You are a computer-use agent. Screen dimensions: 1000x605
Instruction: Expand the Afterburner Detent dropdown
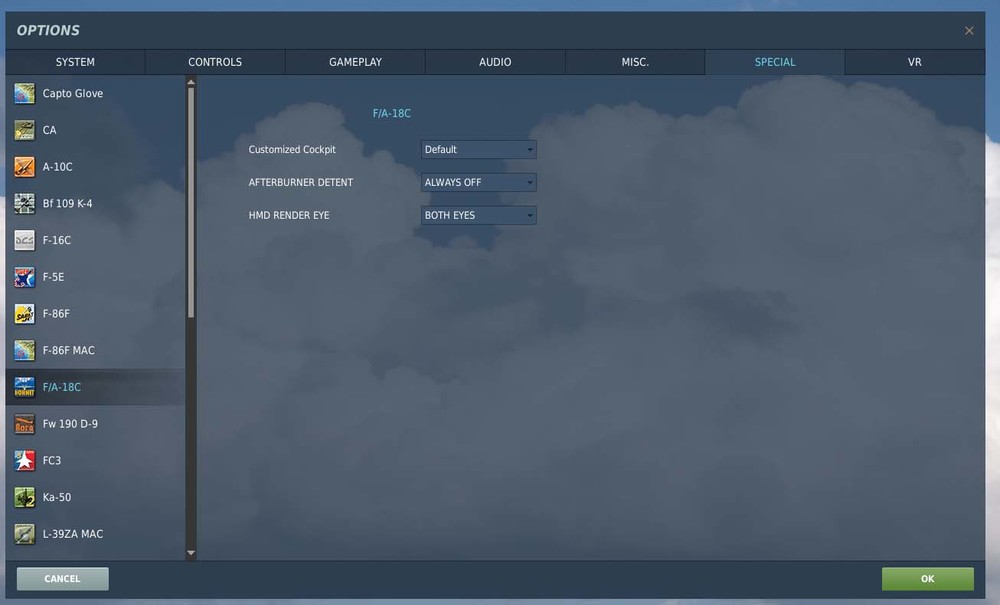click(x=478, y=182)
